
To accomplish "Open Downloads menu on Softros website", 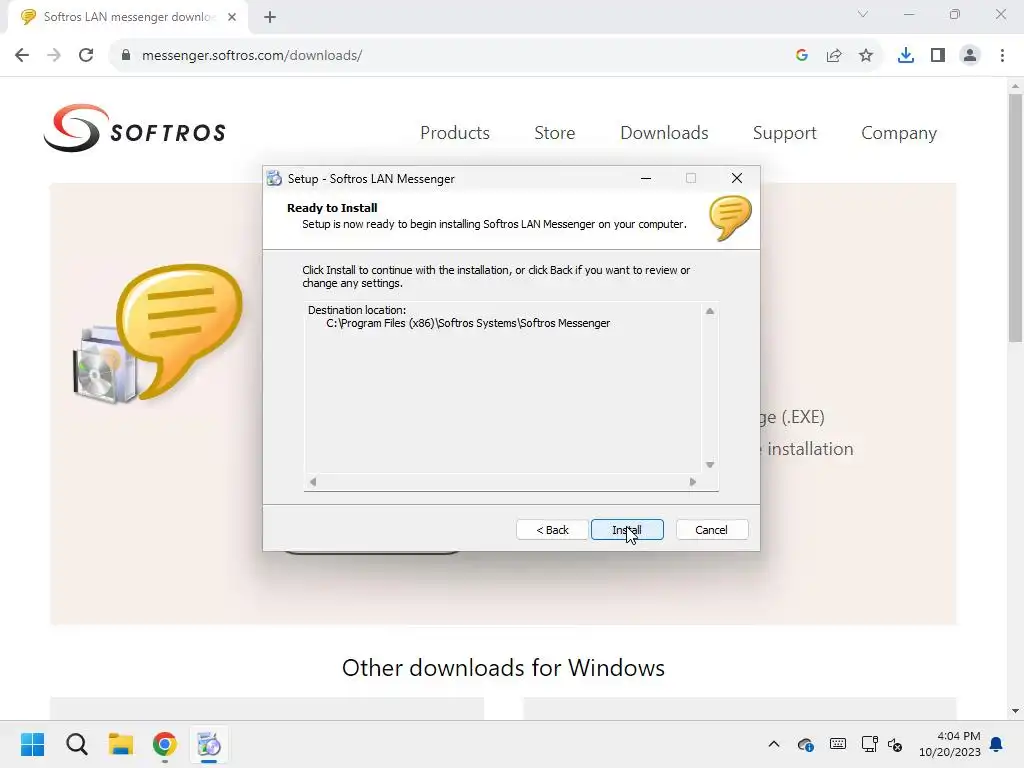I will coord(664,133).
